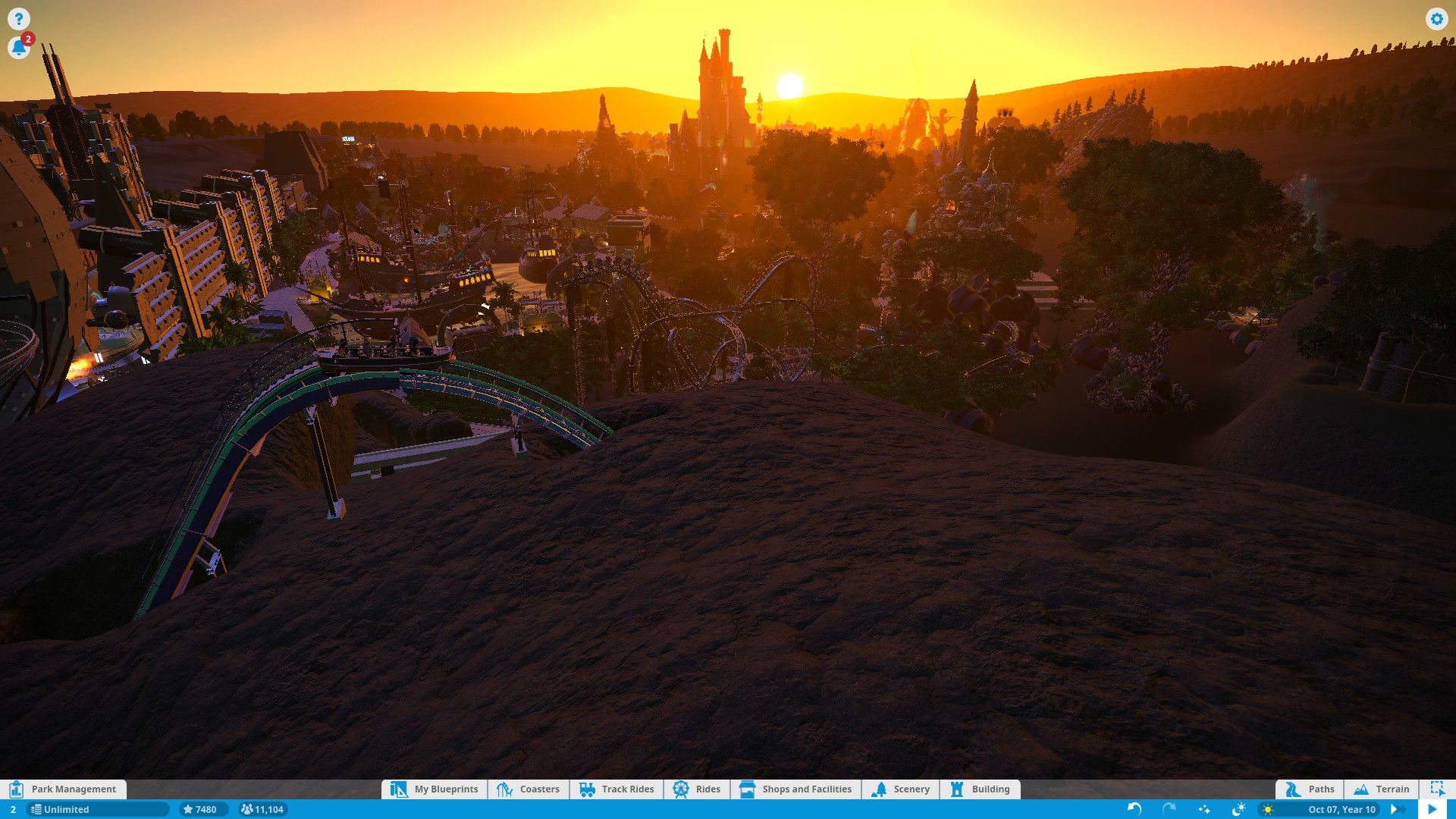This screenshot has width=1456, height=819.
Task: Open the Building tab
Action: (980, 789)
